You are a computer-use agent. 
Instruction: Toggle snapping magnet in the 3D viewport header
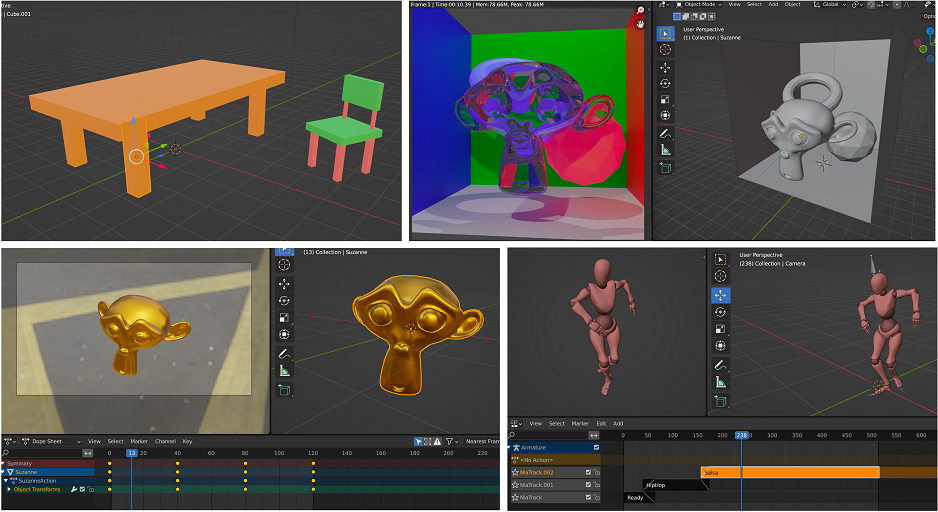871,4
